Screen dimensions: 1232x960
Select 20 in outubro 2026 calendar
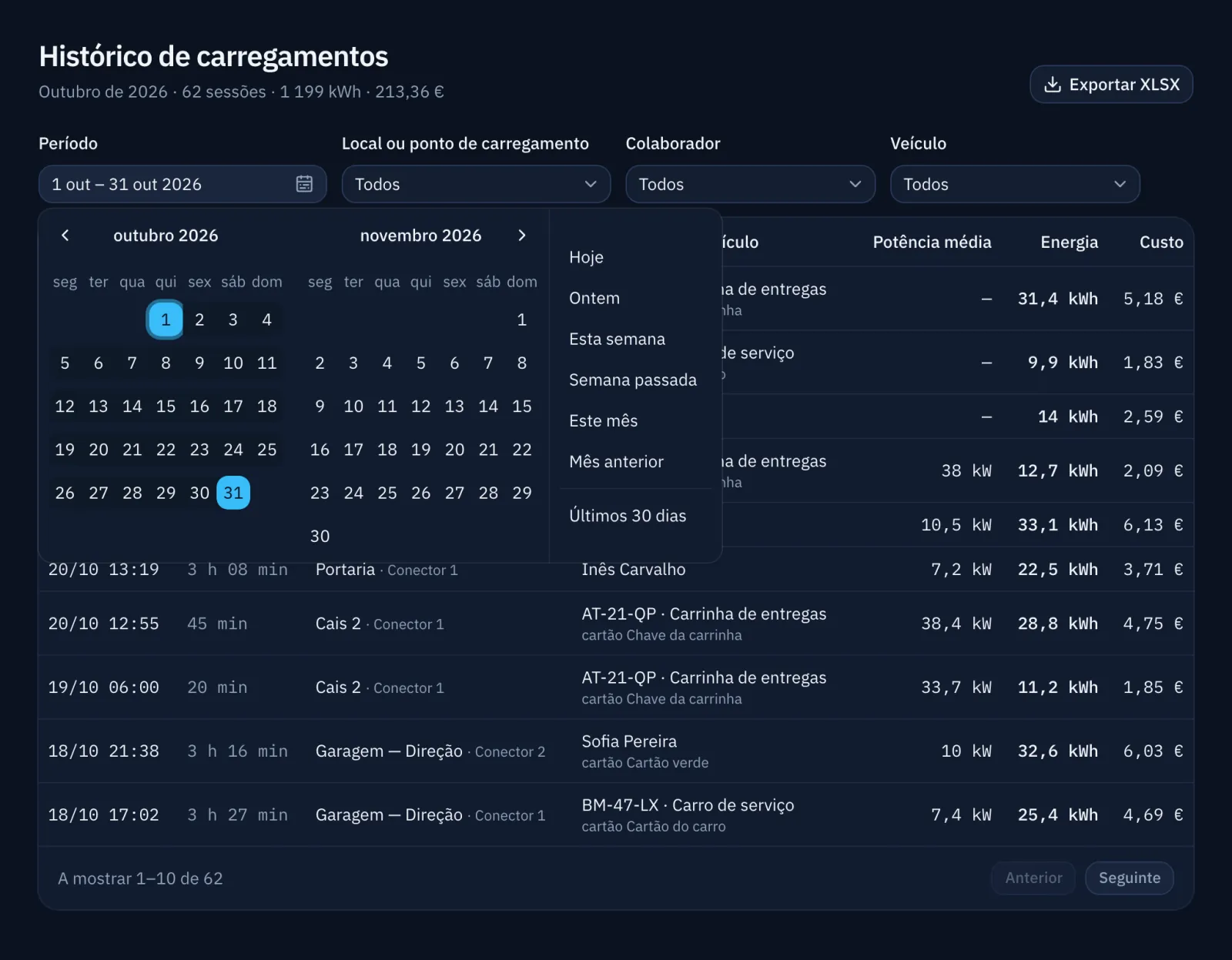click(x=99, y=450)
